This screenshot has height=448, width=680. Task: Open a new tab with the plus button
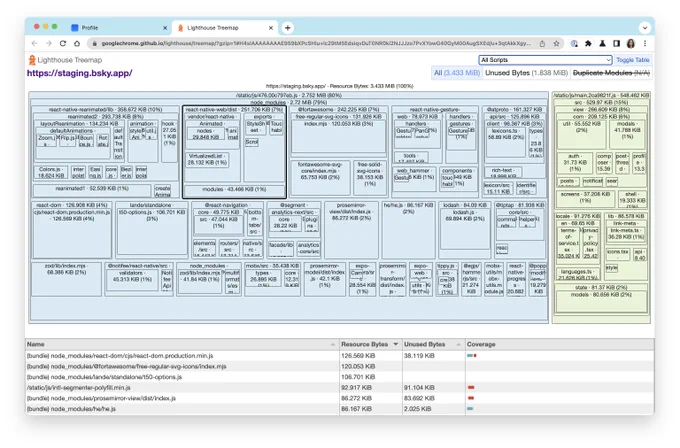[288, 28]
